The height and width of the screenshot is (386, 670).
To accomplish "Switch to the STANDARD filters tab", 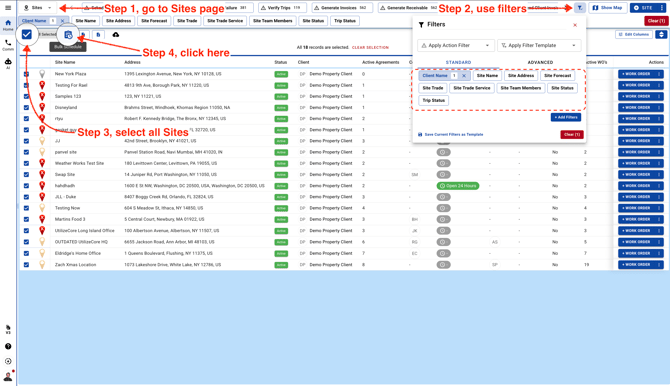I will pyautogui.click(x=458, y=62).
